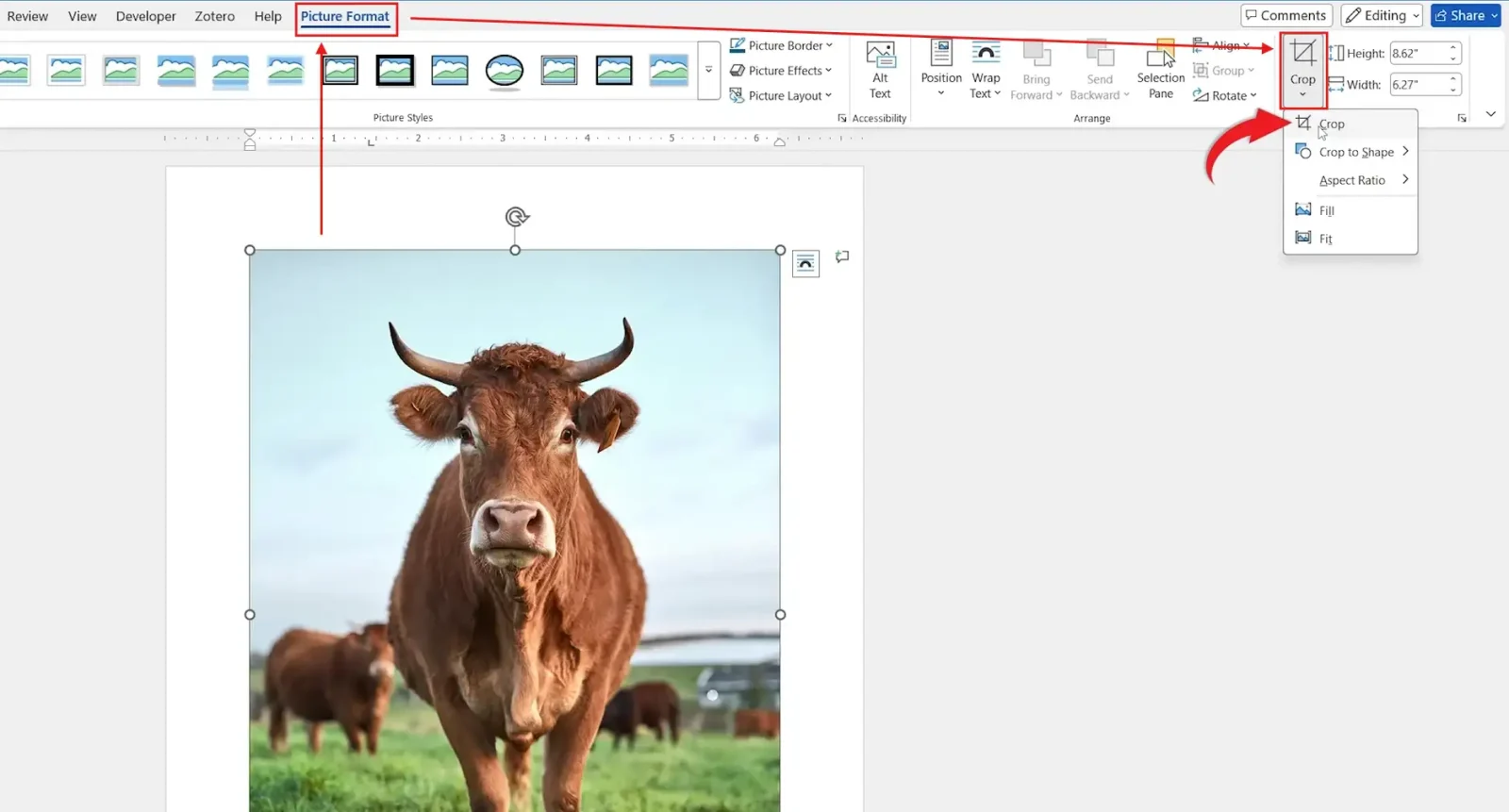Viewport: 1509px width, 812px height.
Task: Open the Position options
Action: [941, 69]
